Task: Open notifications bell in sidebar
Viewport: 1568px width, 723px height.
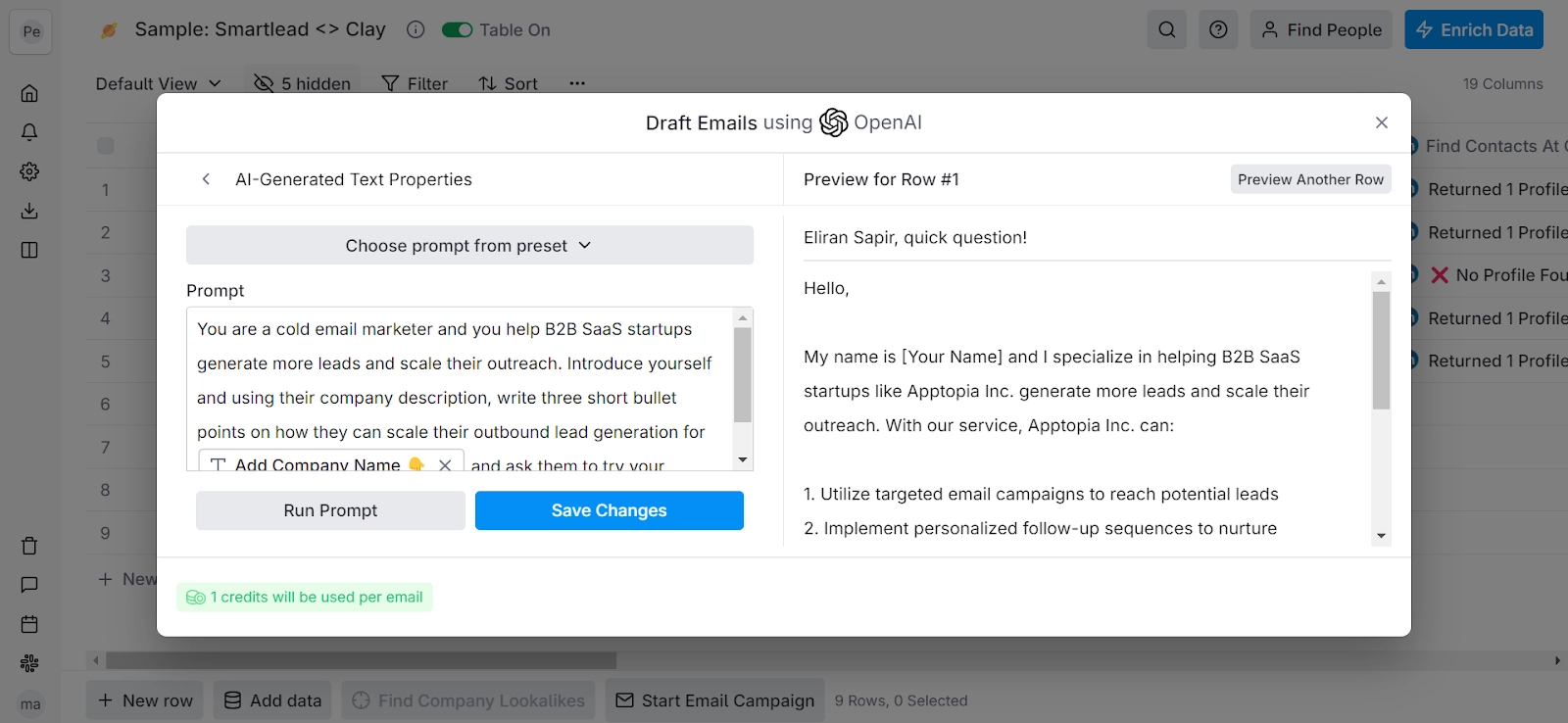Action: point(29,132)
